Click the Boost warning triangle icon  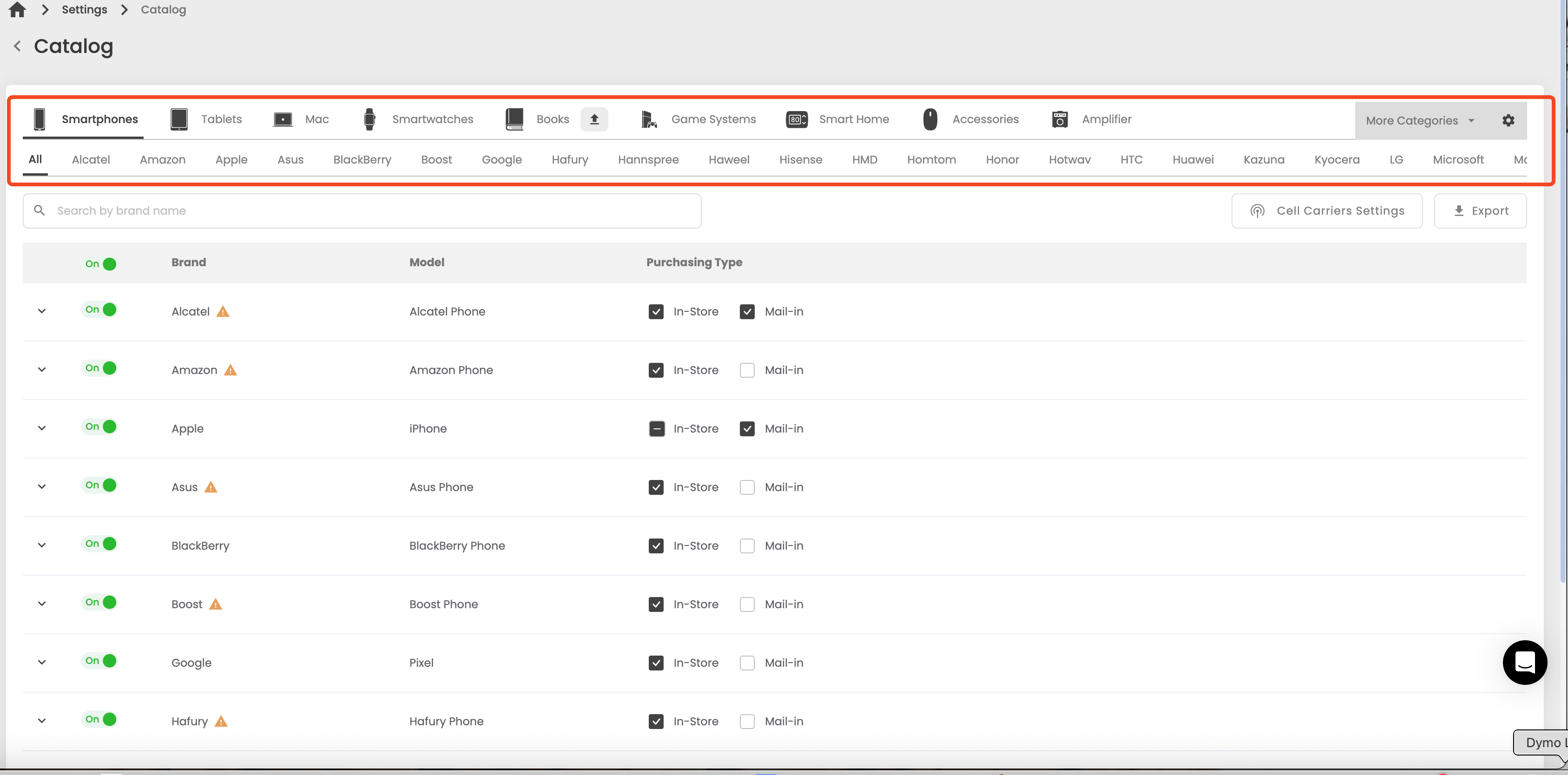pyautogui.click(x=216, y=604)
